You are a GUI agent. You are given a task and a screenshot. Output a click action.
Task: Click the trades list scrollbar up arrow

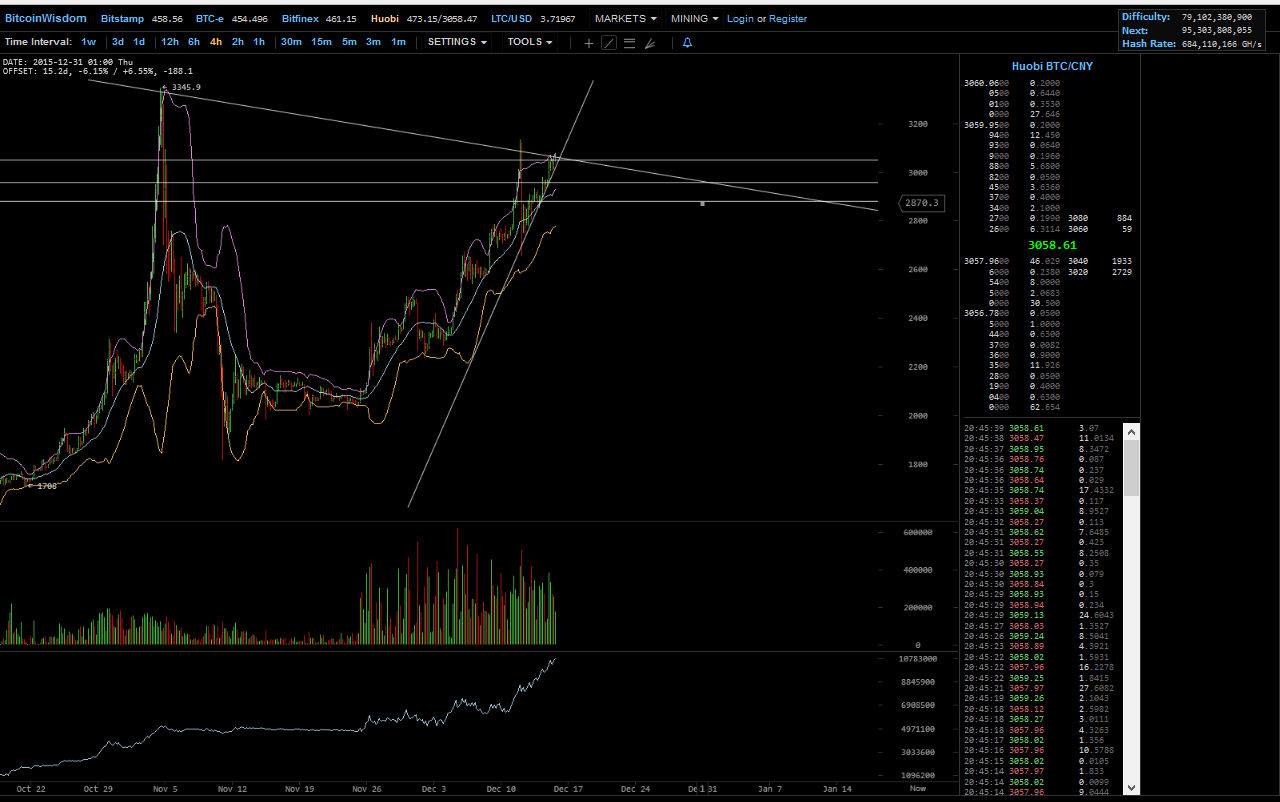tap(1131, 431)
